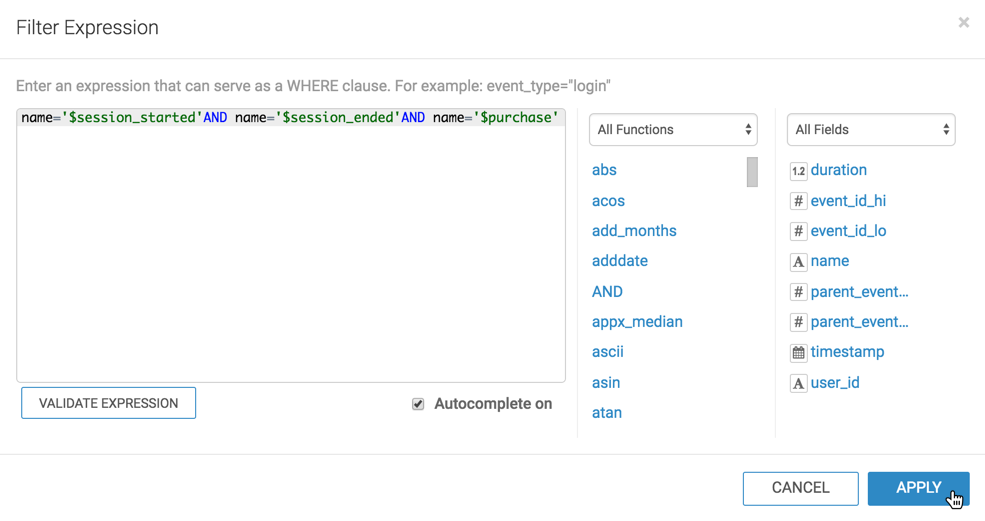Click the calendar icon next to timestamp

tap(798, 353)
